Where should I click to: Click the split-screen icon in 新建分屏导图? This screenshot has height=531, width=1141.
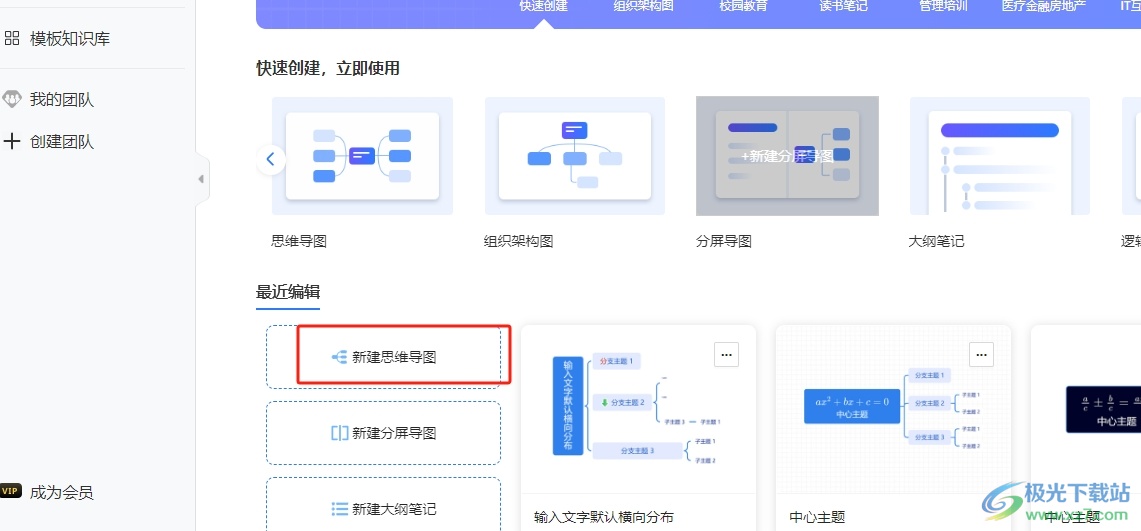(339, 433)
